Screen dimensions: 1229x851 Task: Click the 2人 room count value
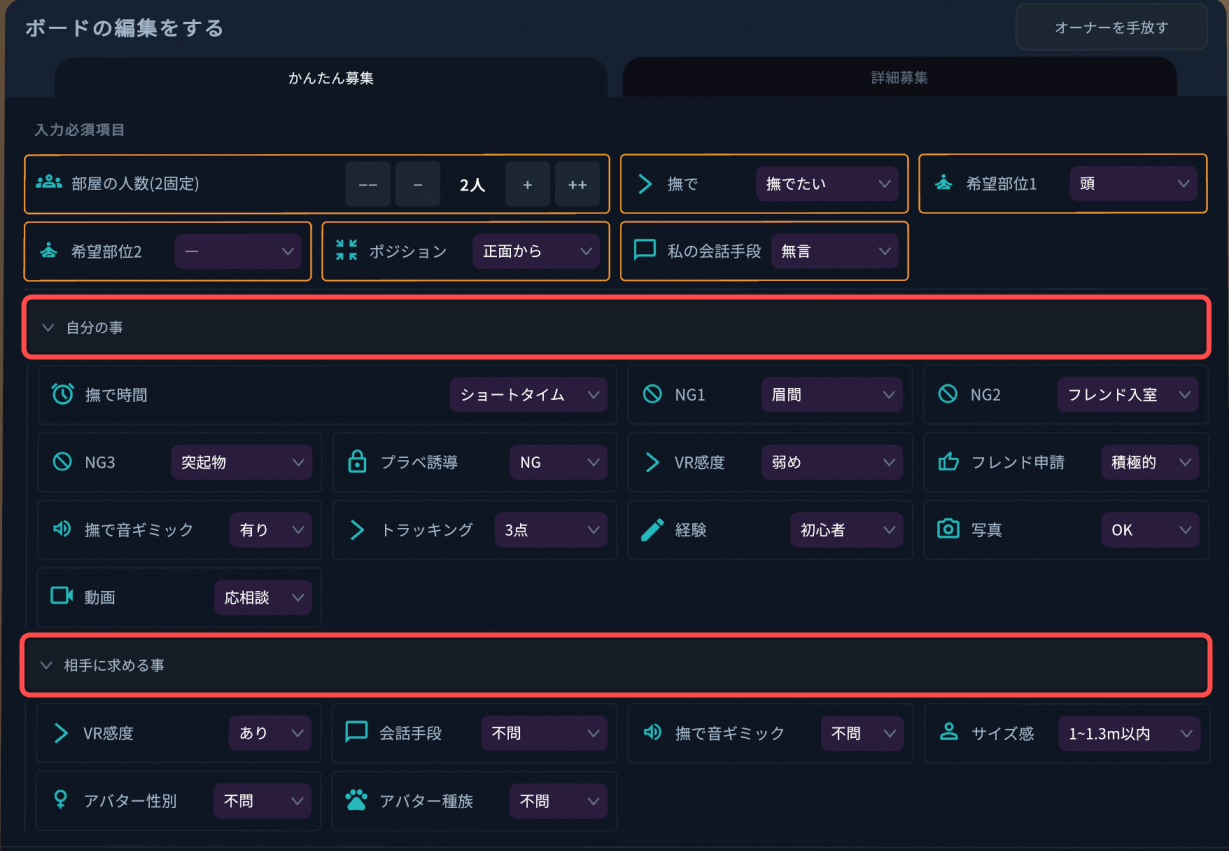point(472,185)
